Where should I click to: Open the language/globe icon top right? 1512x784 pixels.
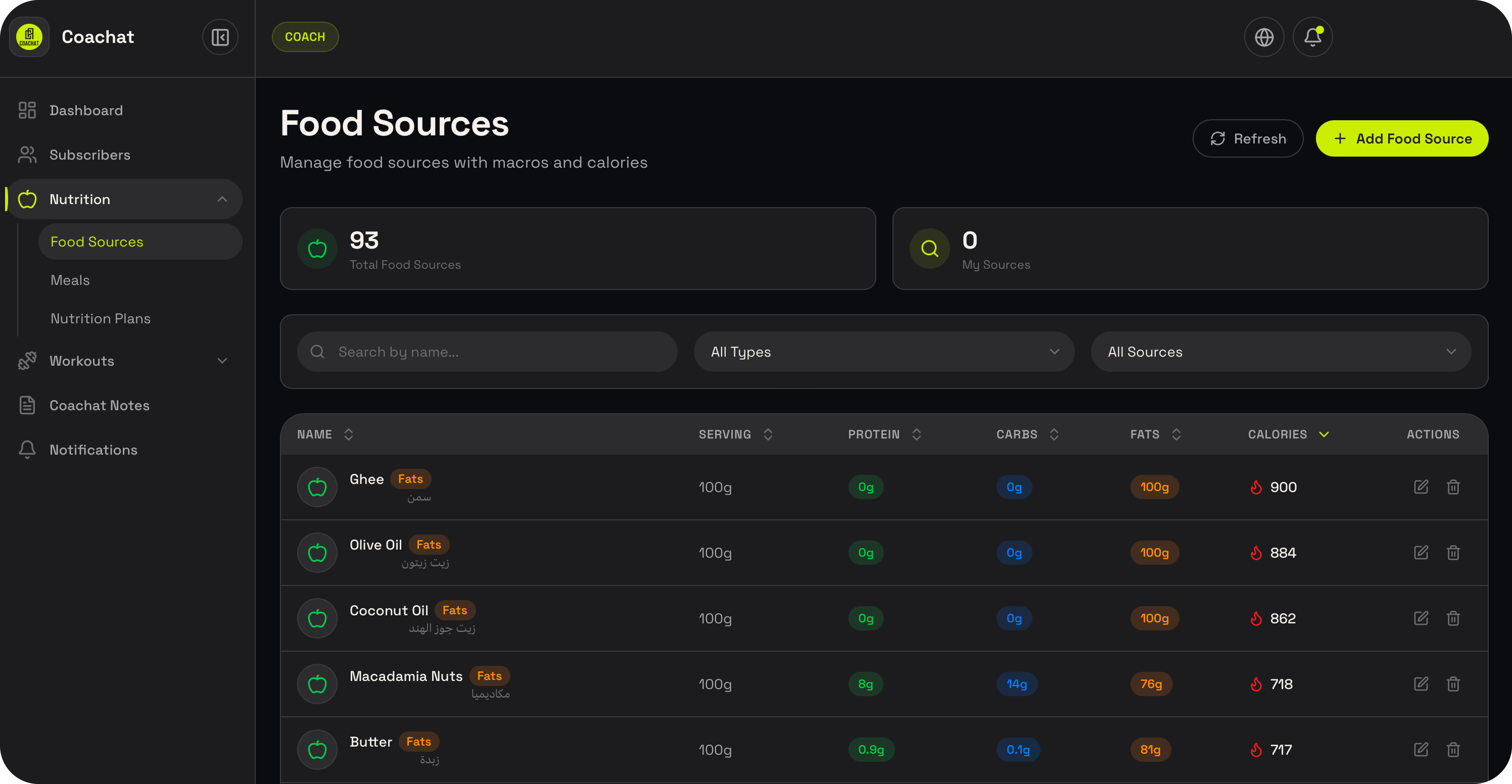coord(1264,36)
